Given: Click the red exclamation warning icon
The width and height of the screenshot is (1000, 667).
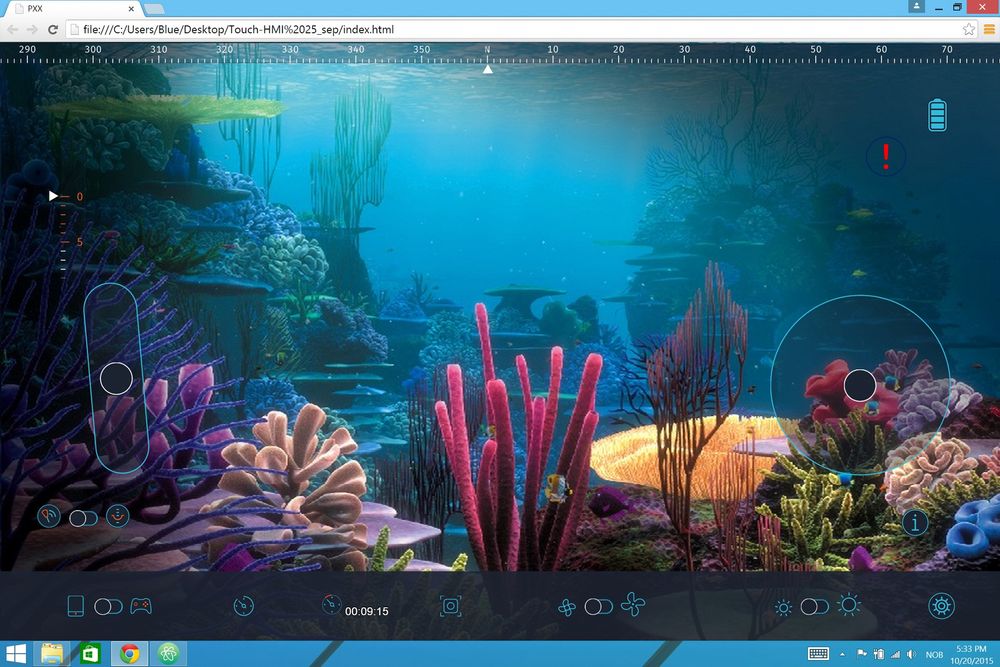Looking at the screenshot, I should (886, 156).
